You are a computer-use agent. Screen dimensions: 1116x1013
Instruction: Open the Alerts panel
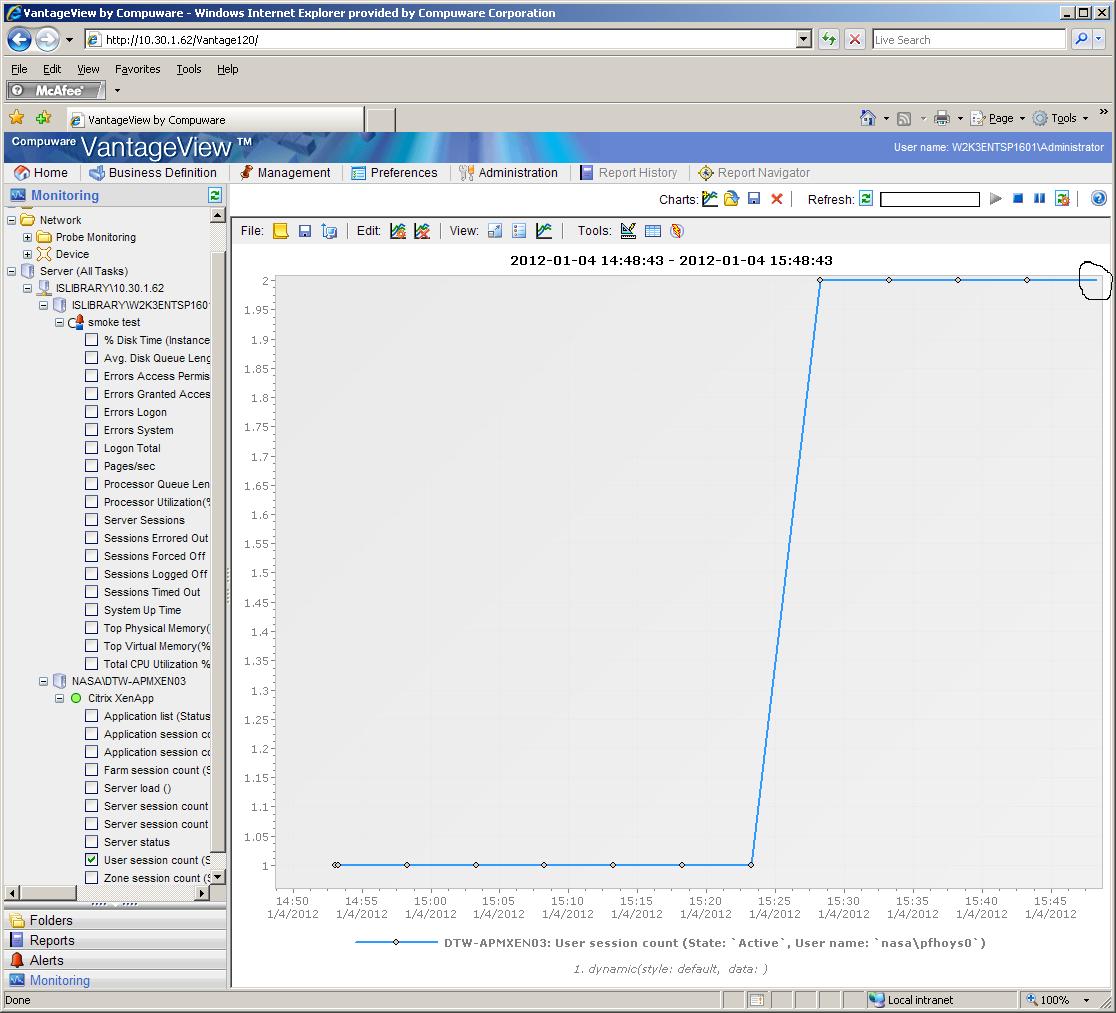(x=115, y=960)
